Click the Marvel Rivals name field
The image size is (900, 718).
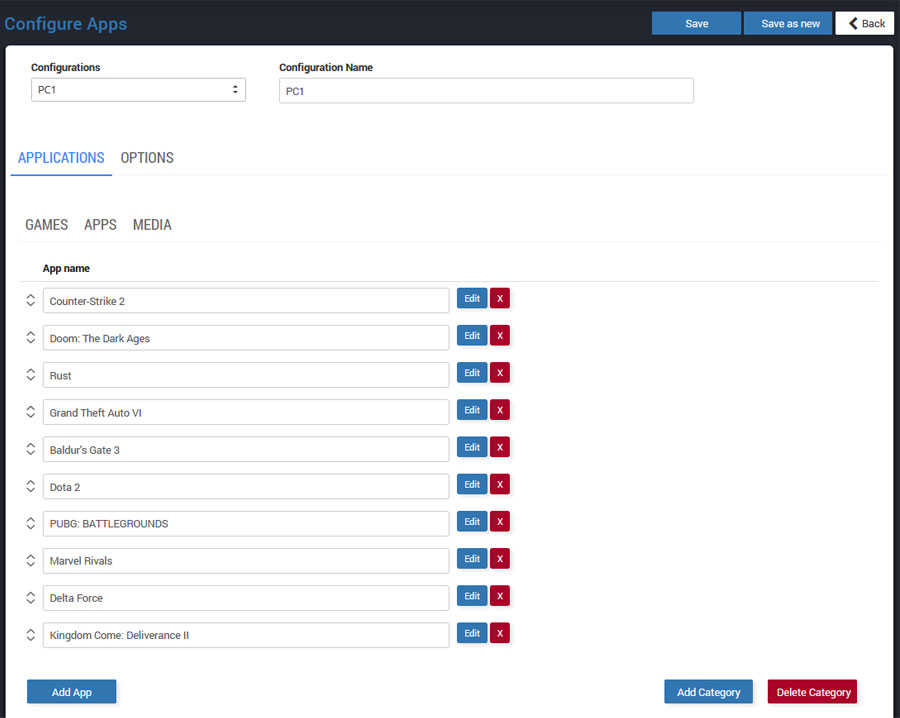[246, 561]
